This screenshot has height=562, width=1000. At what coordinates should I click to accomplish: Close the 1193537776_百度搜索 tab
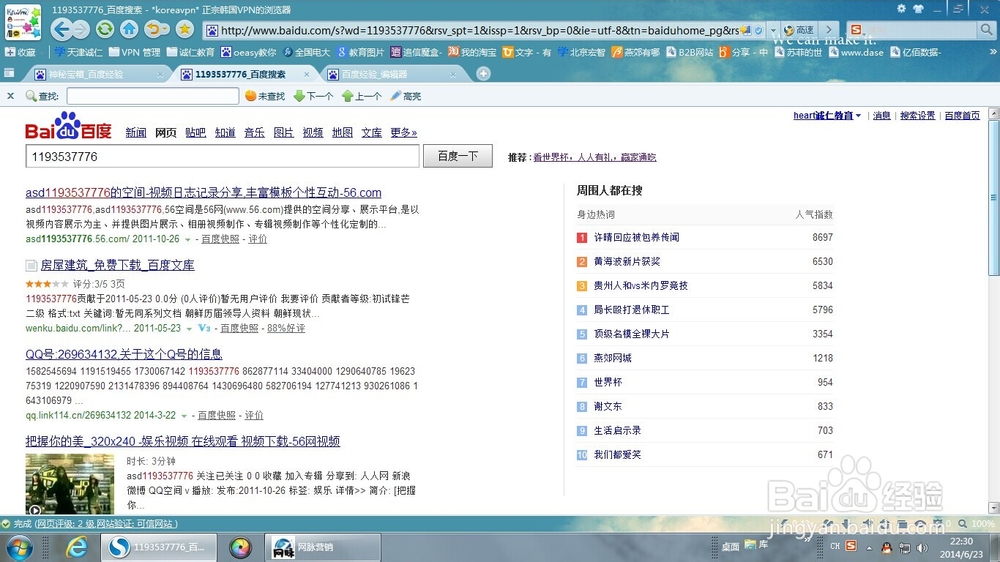pyautogui.click(x=307, y=75)
